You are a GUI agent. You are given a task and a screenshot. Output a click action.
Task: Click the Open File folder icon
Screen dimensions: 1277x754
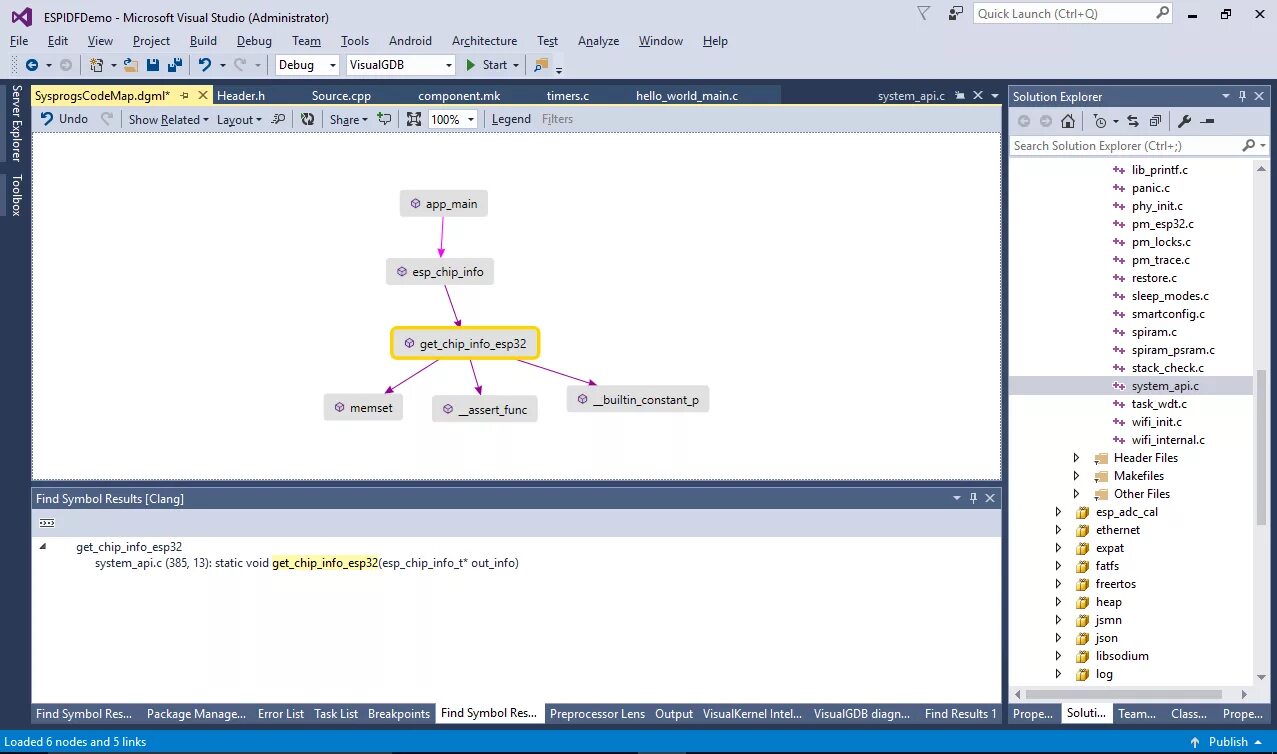tap(130, 65)
